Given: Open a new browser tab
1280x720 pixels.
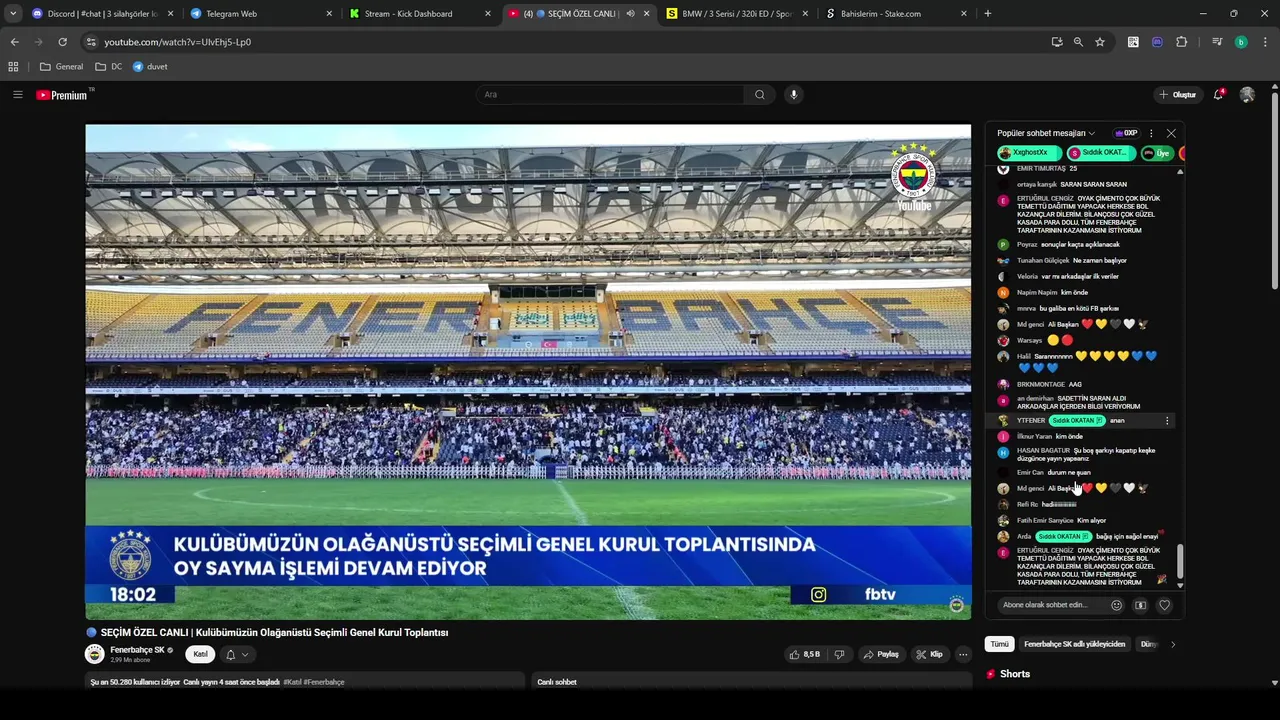Looking at the screenshot, I should [988, 14].
